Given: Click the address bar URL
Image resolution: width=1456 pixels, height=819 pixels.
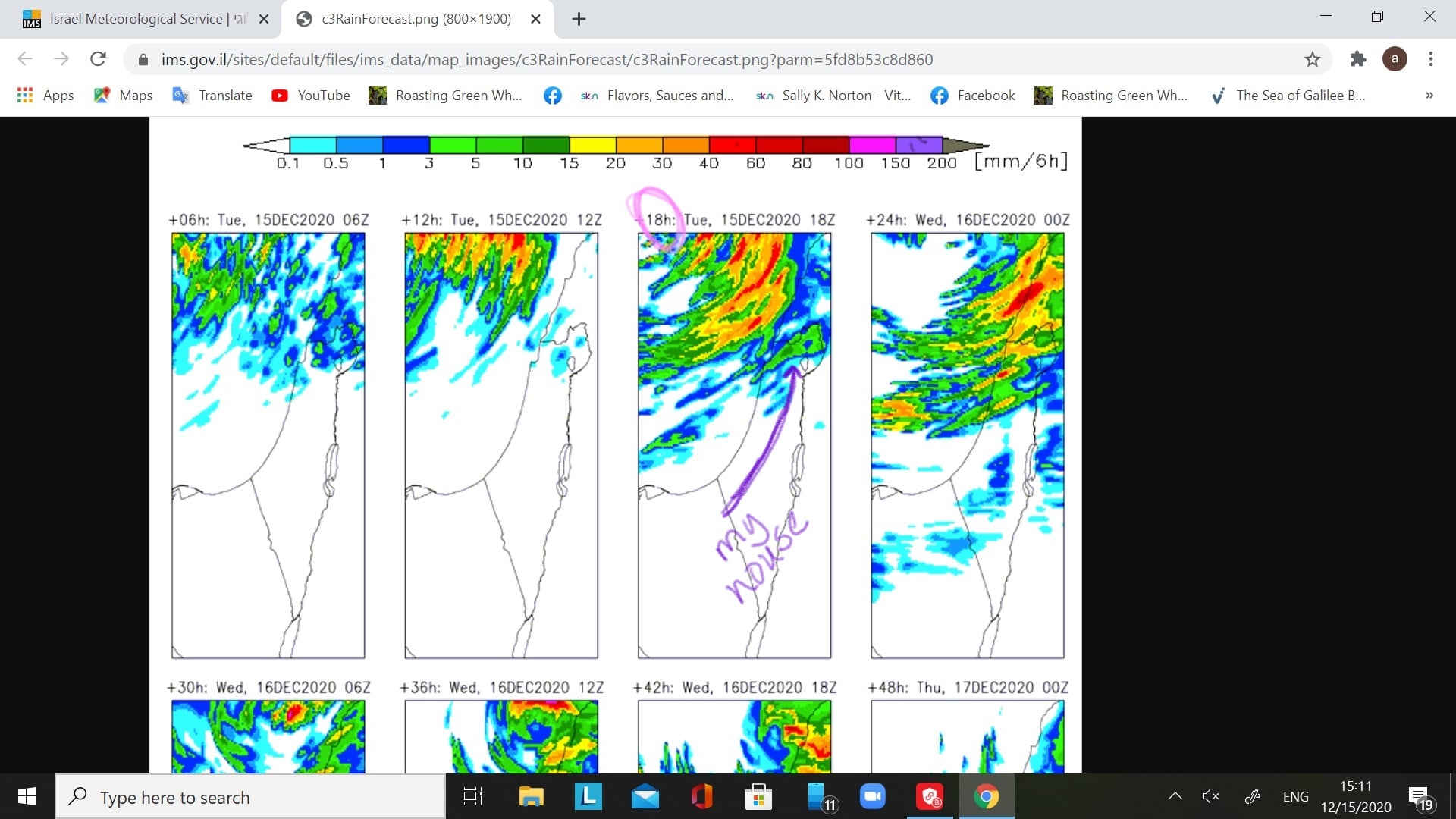Looking at the screenshot, I should 546,59.
